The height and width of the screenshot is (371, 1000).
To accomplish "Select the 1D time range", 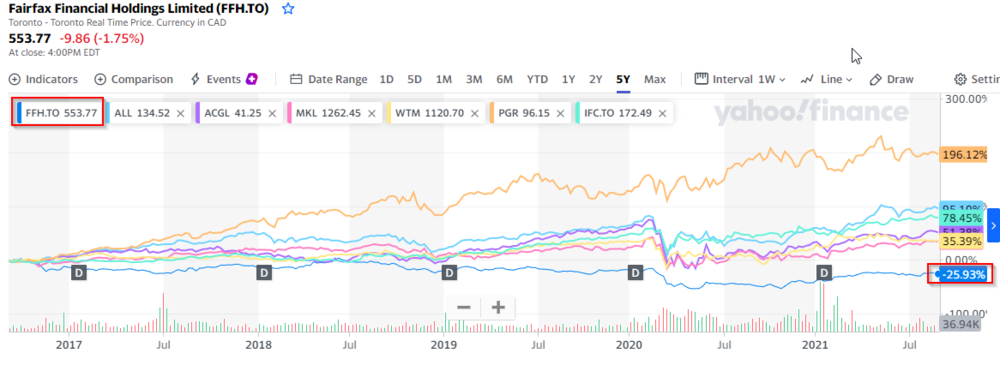I will [386, 80].
